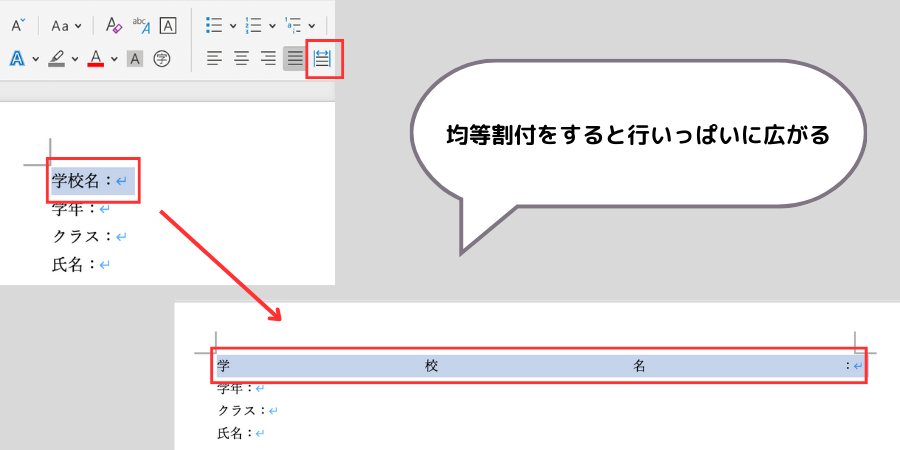900x450 pixels.
Task: Open the Text Effects dropdown arrow
Action: pyautogui.click(x=36, y=59)
